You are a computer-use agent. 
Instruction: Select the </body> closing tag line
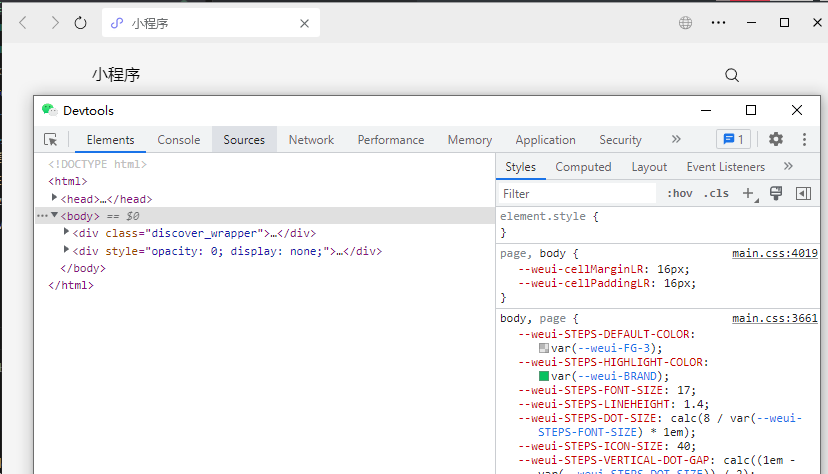coord(83,268)
